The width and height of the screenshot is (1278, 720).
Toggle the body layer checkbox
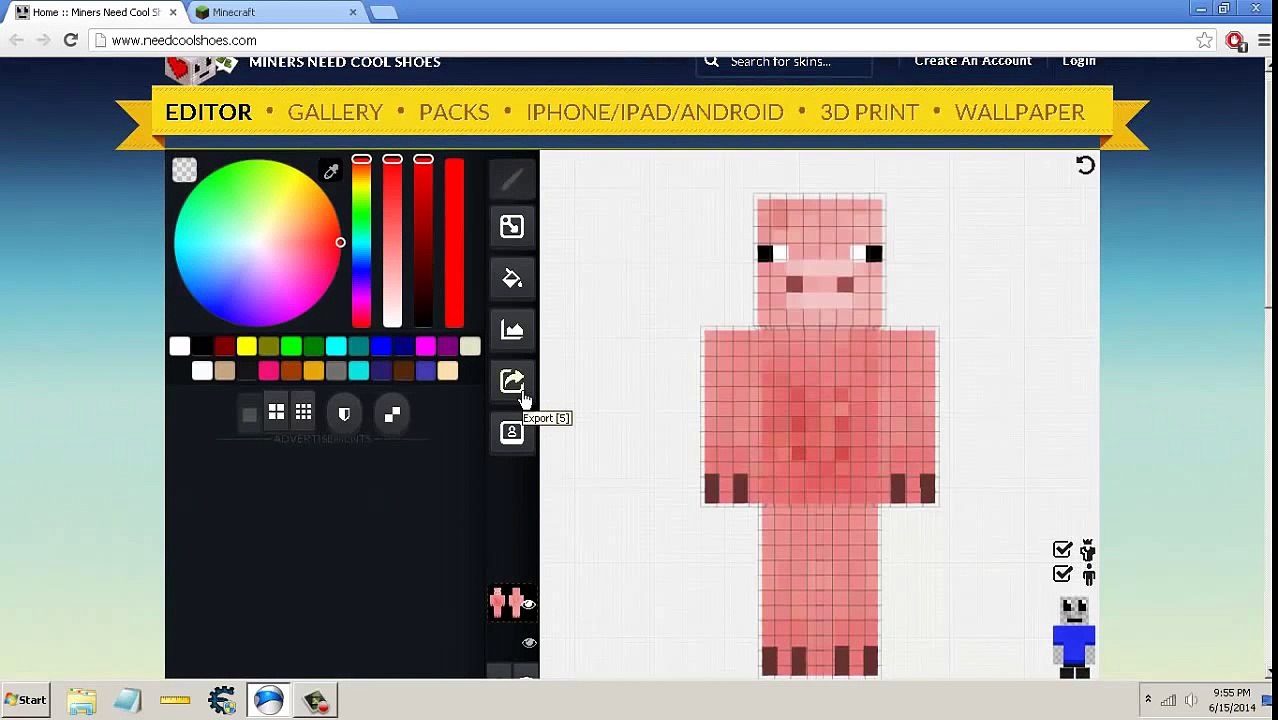1062,574
